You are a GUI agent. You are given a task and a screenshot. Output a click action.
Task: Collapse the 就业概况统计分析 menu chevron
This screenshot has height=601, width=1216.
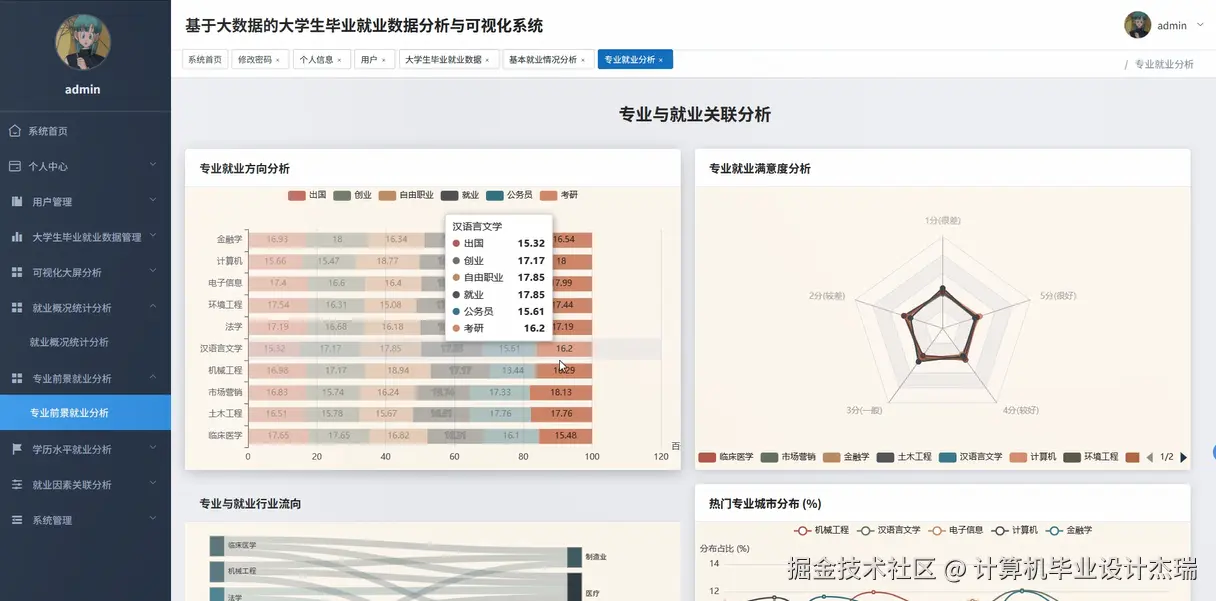coord(153,307)
